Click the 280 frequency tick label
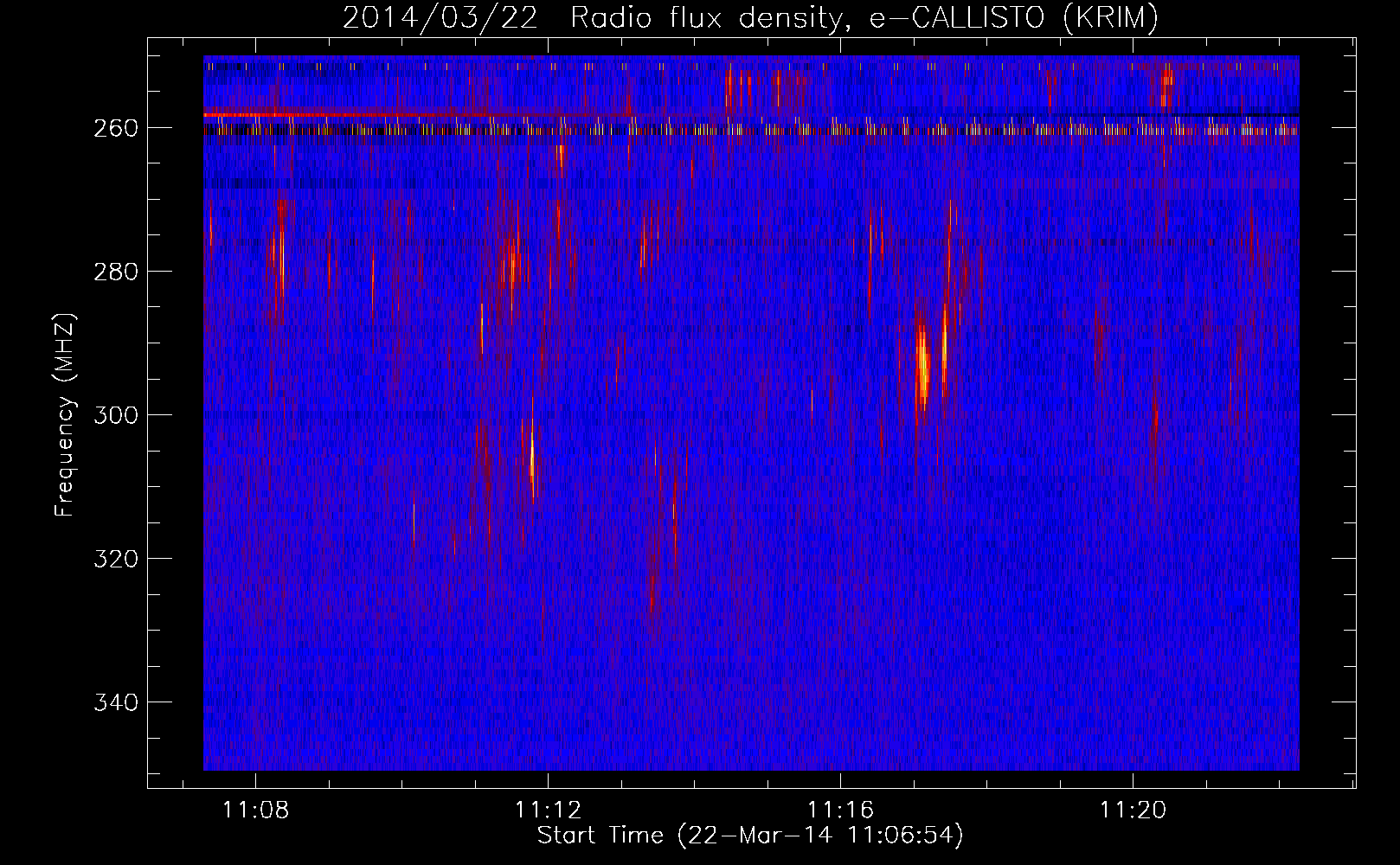 click(115, 272)
